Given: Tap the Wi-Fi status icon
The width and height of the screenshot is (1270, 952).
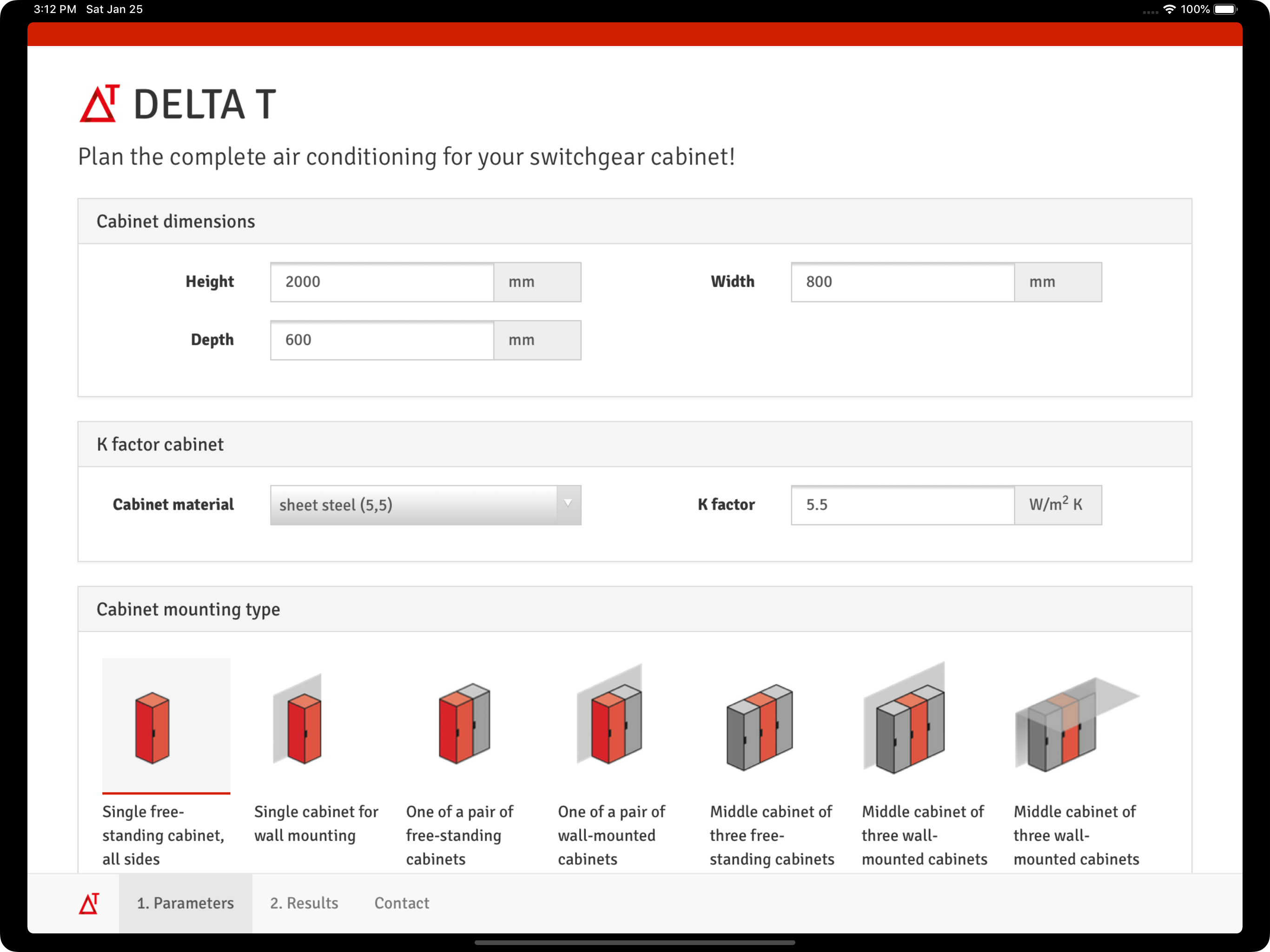Looking at the screenshot, I should click(x=1169, y=9).
